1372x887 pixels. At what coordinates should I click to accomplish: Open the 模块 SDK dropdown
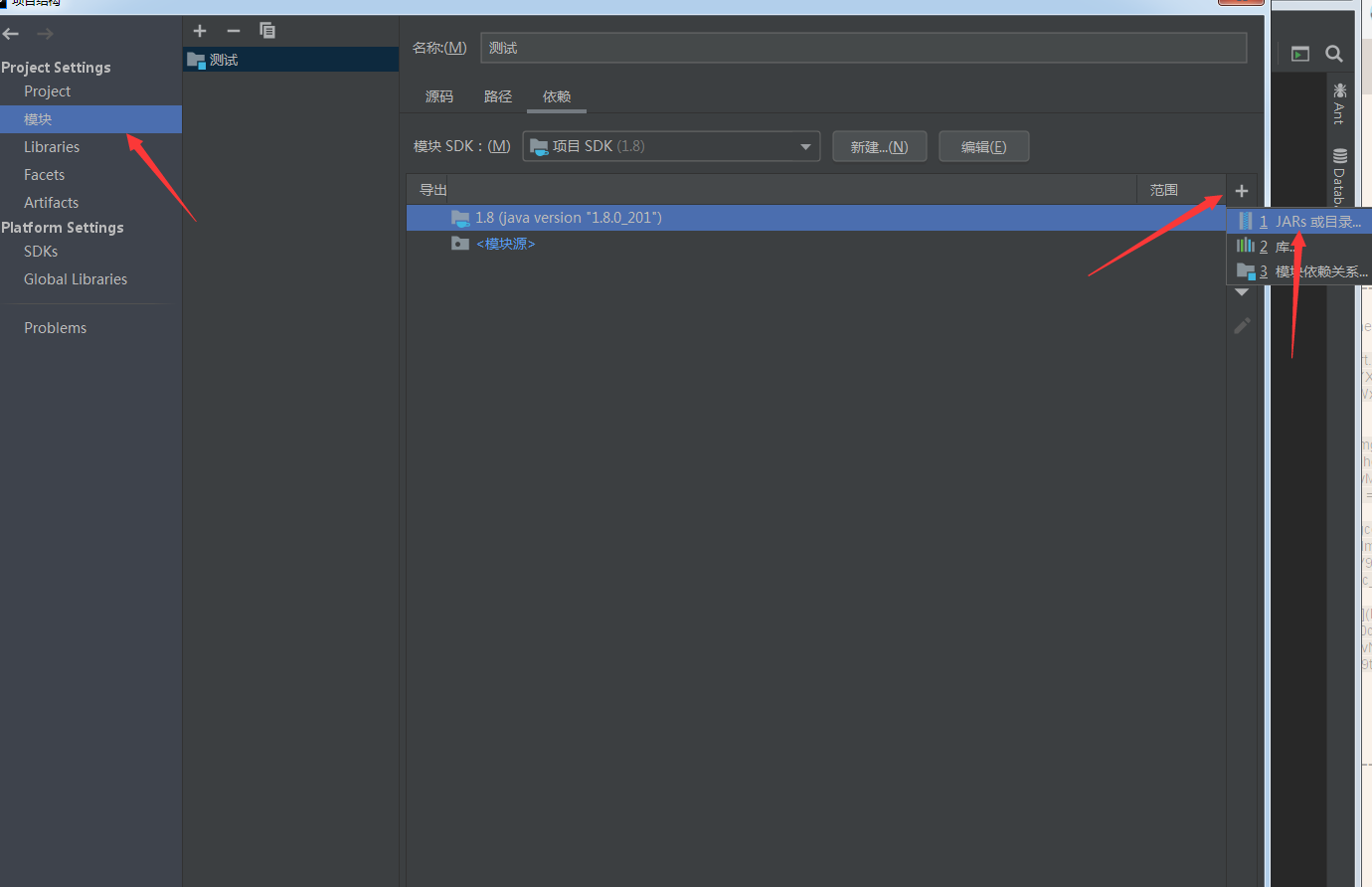click(x=671, y=146)
